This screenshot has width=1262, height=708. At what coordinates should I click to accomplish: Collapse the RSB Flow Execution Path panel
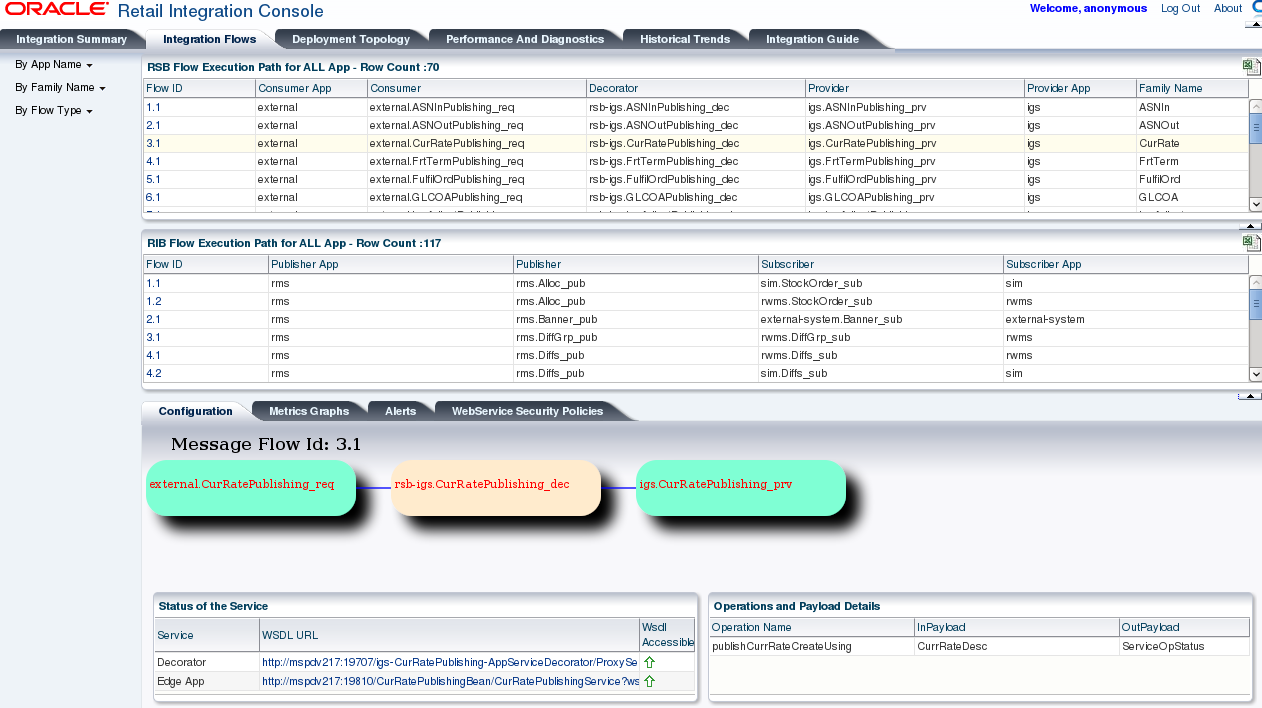pos(1250,227)
